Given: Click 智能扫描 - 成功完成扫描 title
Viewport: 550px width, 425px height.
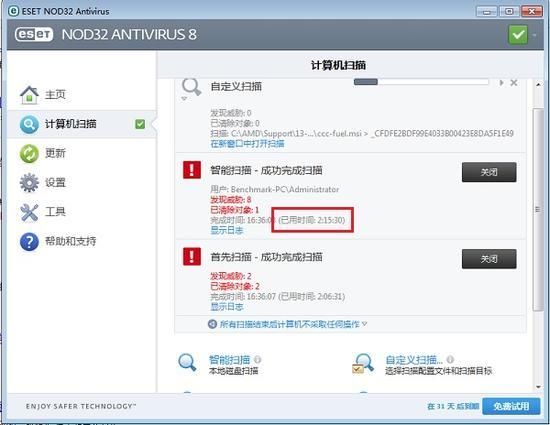Looking at the screenshot, I should [266, 170].
